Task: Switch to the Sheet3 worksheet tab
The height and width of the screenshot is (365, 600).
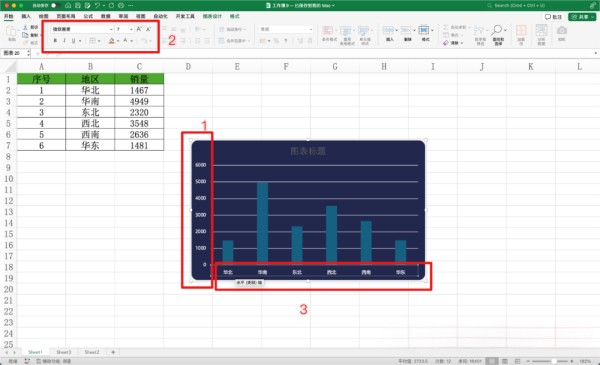Action: [64, 352]
